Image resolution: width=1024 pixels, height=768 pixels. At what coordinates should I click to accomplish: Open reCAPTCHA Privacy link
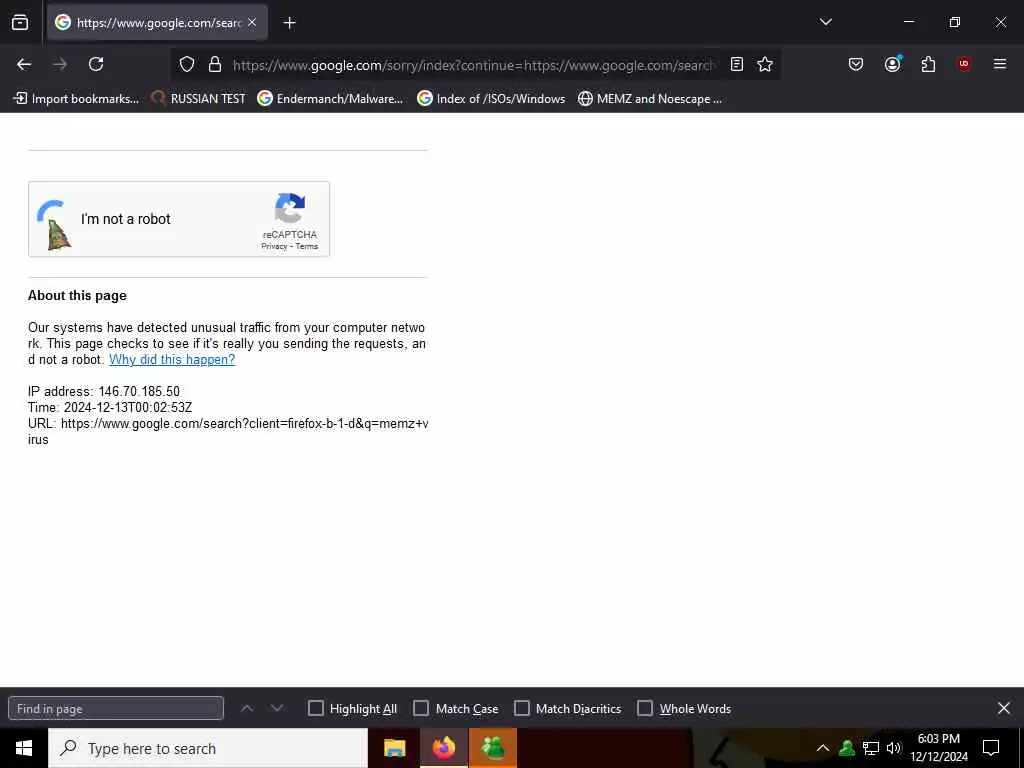[274, 246]
